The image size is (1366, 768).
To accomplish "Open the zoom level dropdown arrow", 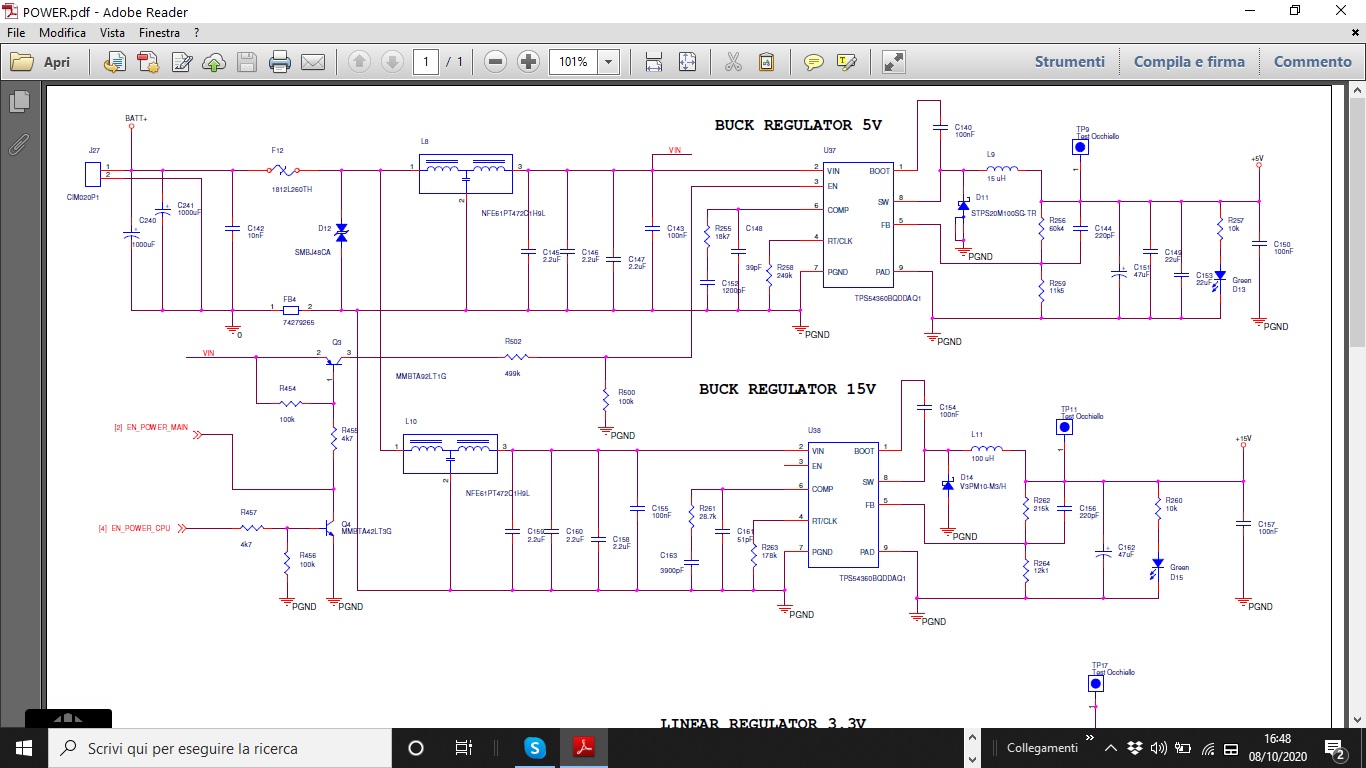I will click(609, 62).
